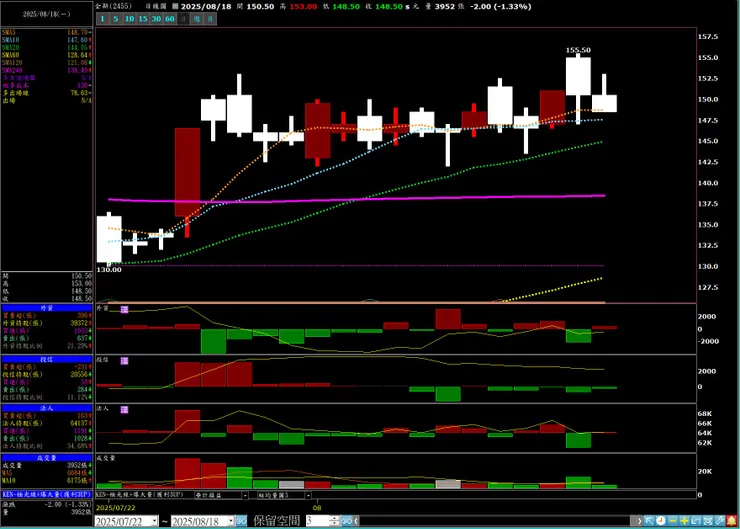Click the SMA240 indicator label
Image resolution: width=740 pixels, height=529 pixels.
coord(12,70)
